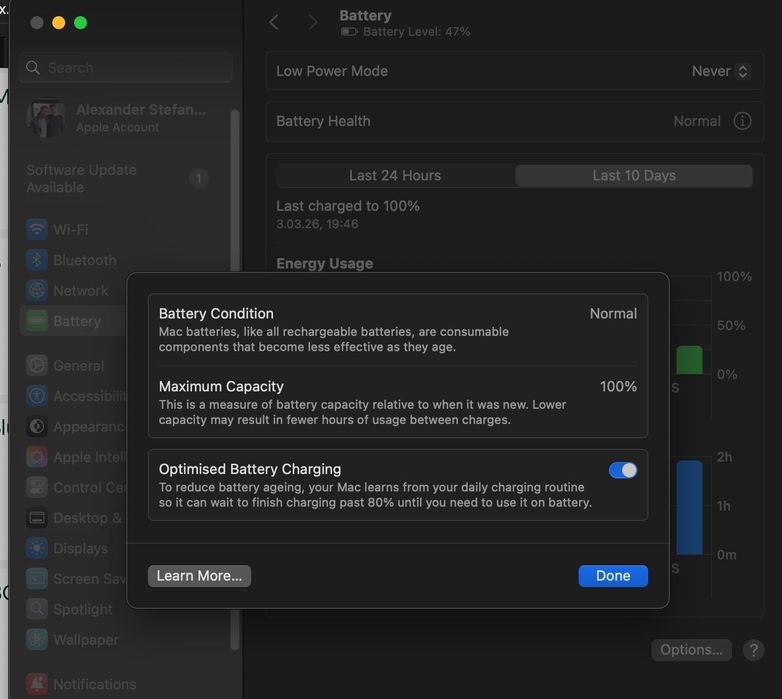Screen dimensions: 782x699
Task: Click the Notifications bell icon in sidebar
Action: (37, 684)
